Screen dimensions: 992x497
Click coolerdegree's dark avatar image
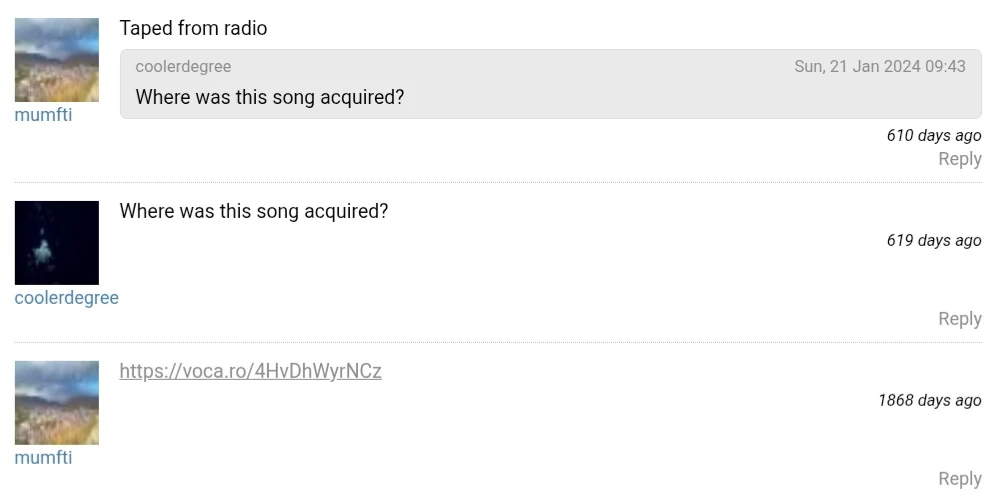coord(56,242)
